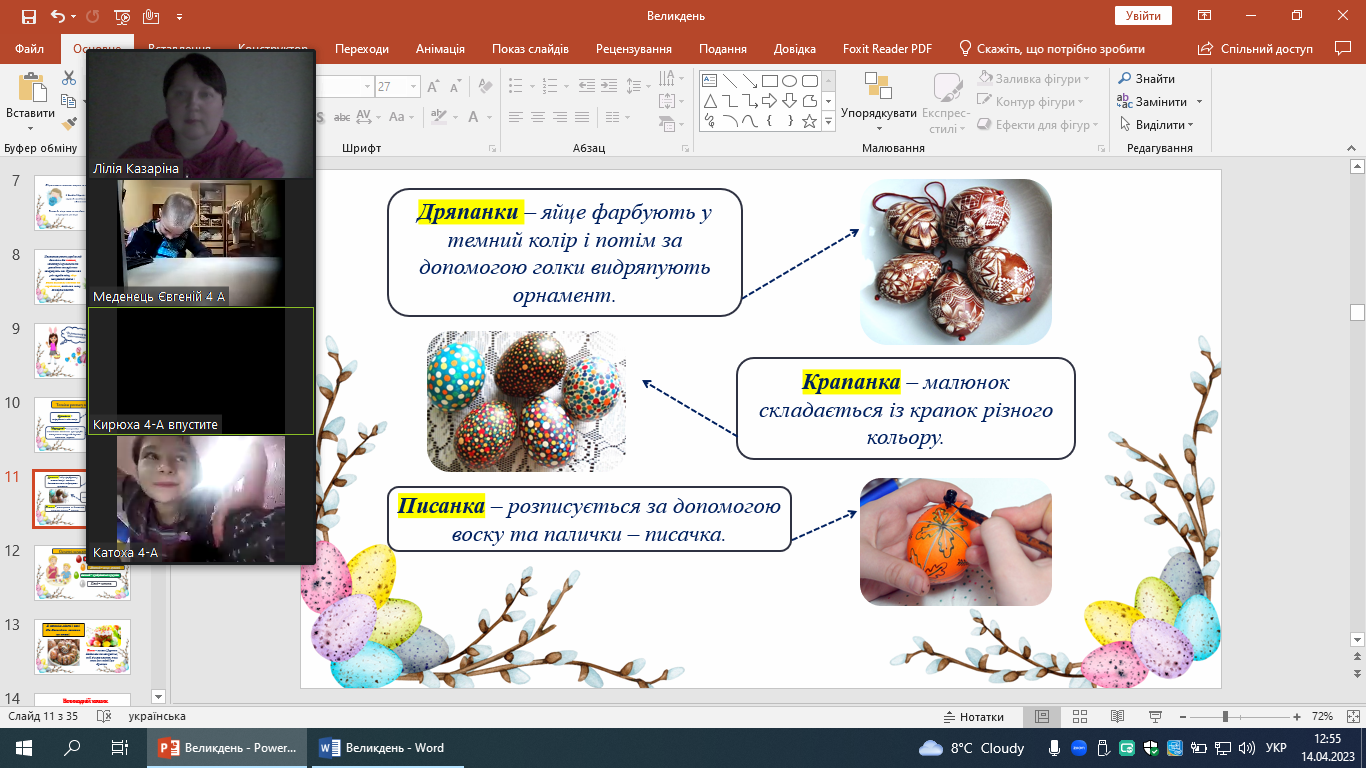Viewport: 1366px width, 768px height.
Task: Click the Увійти sign-in button
Action: [1142, 16]
